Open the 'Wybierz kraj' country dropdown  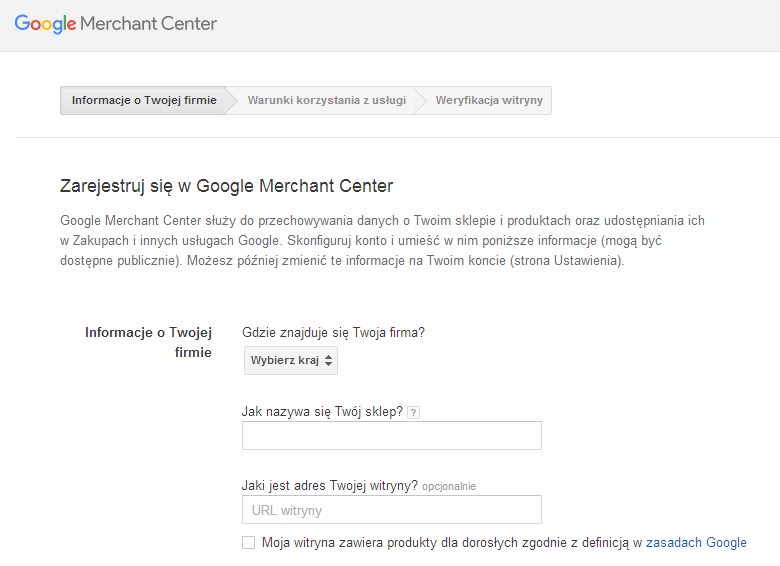[290, 360]
